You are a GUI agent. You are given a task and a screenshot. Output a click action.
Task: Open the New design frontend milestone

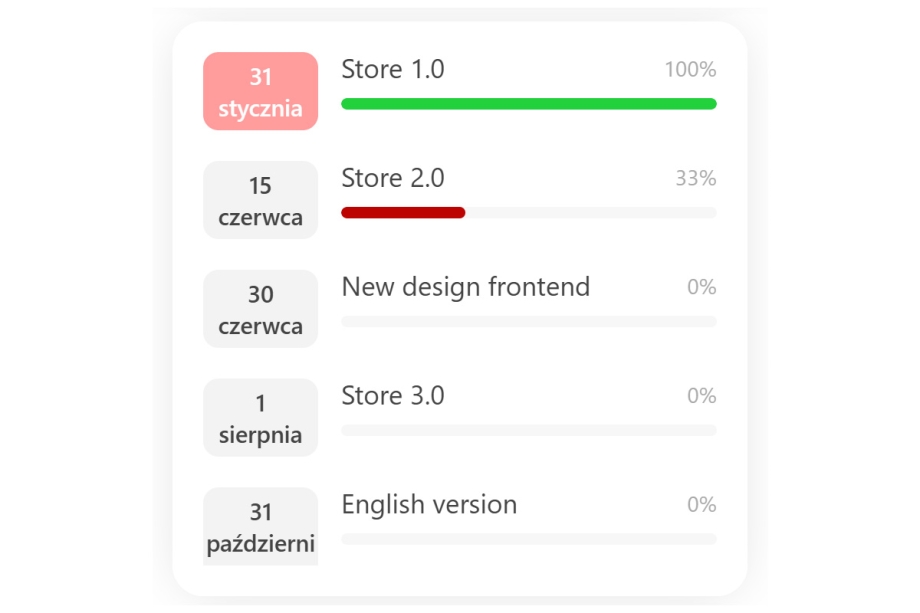466,287
